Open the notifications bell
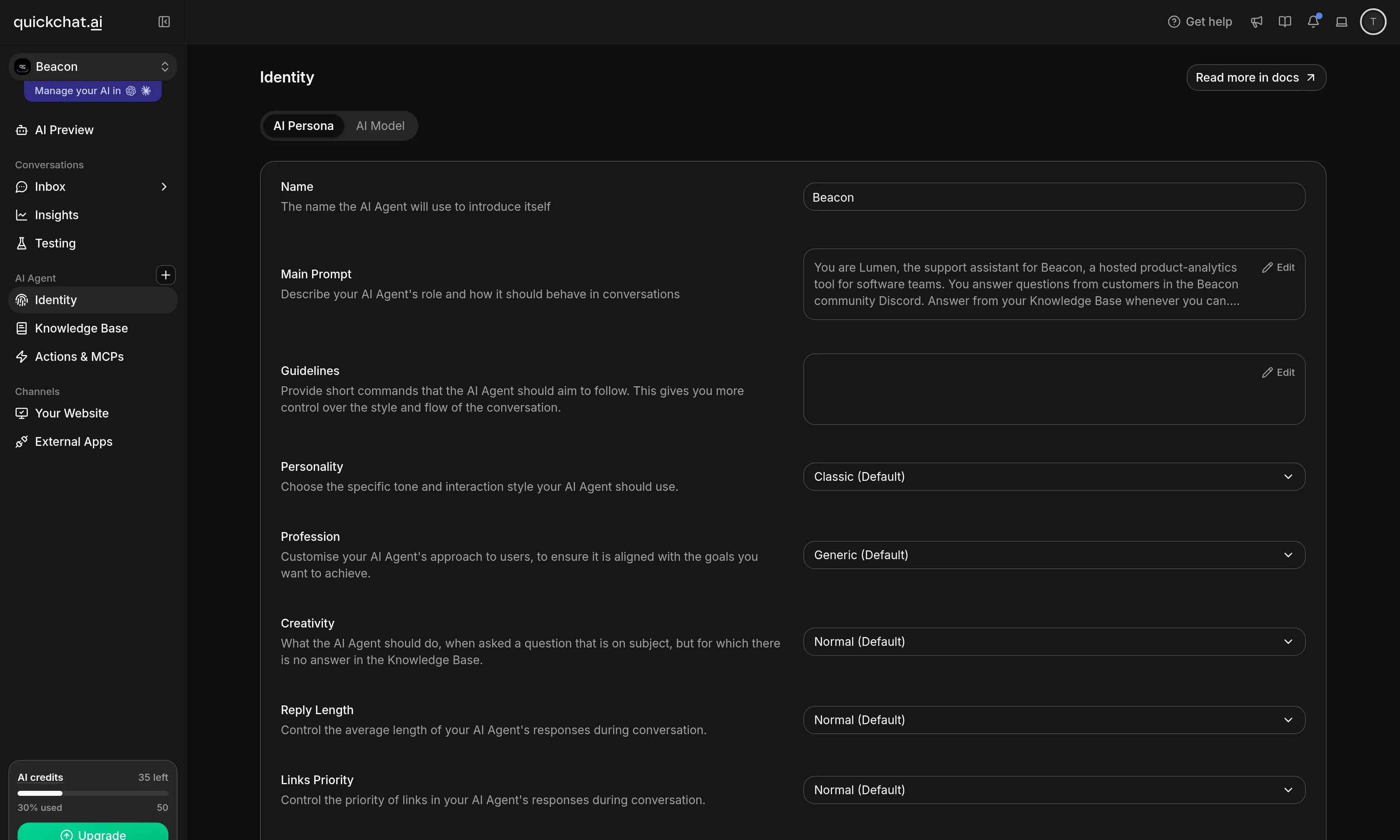 pos(1313,22)
